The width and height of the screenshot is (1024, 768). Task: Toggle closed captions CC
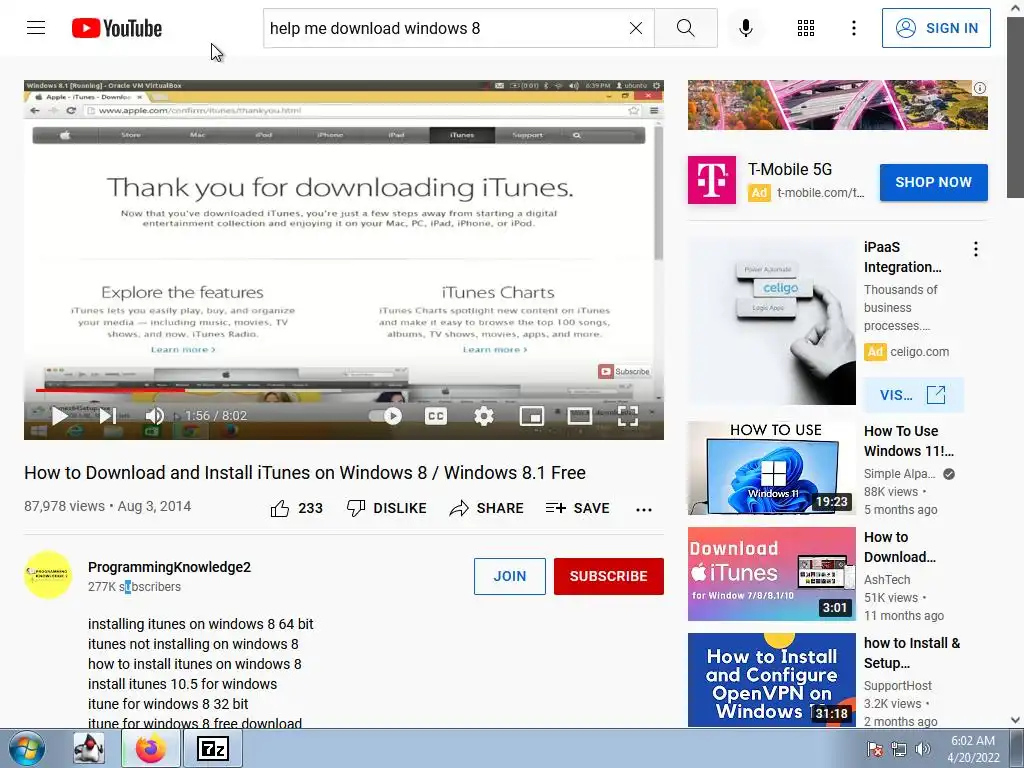pos(436,416)
